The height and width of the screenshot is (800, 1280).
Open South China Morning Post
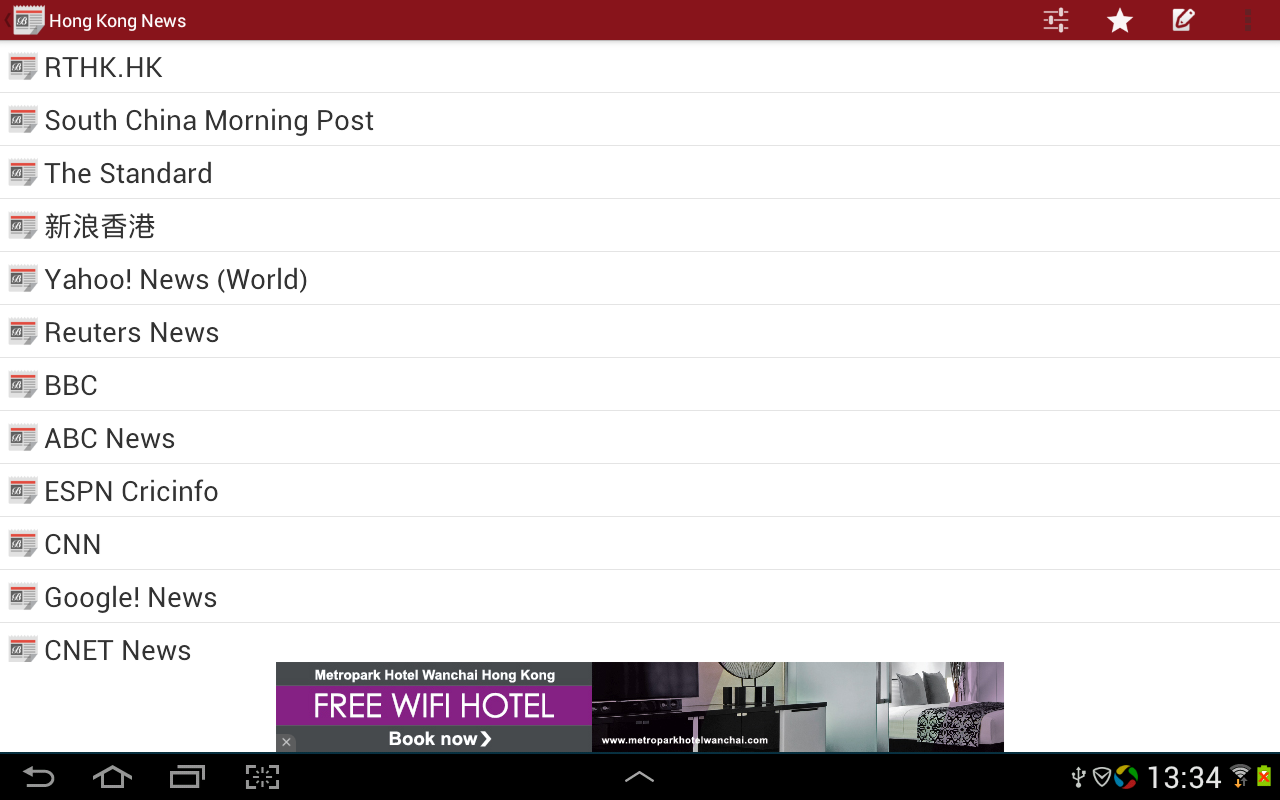click(640, 120)
